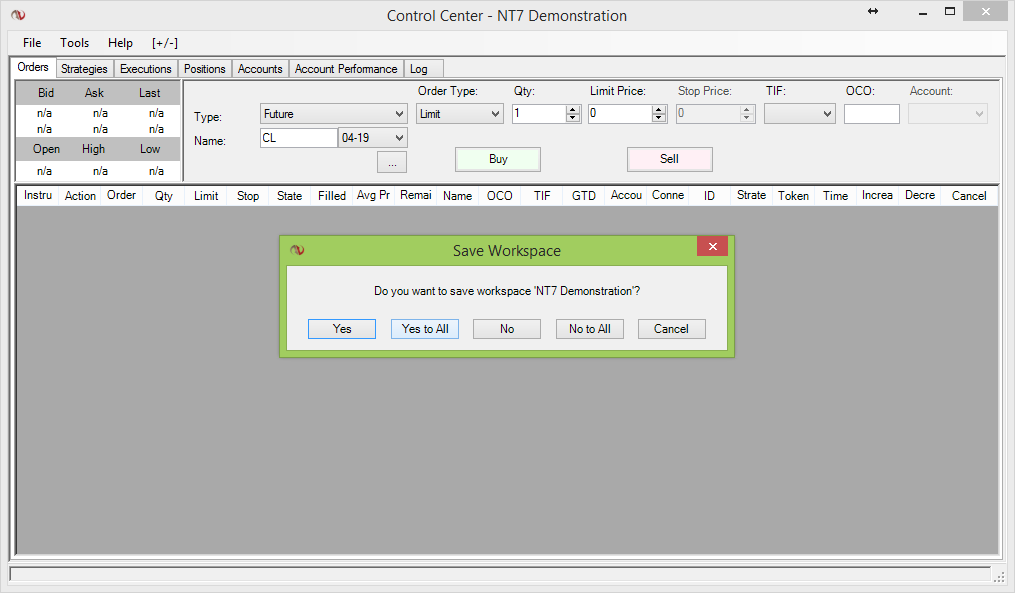1015x593 pixels.
Task: Click the Filled column header
Action: click(331, 196)
